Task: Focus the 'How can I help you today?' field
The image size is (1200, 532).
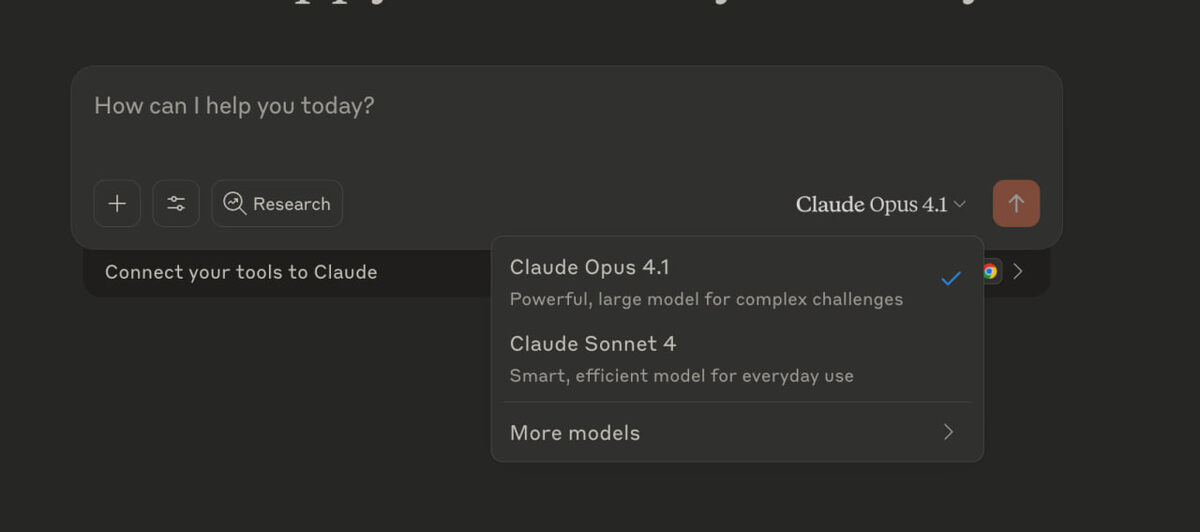Action: click(234, 106)
